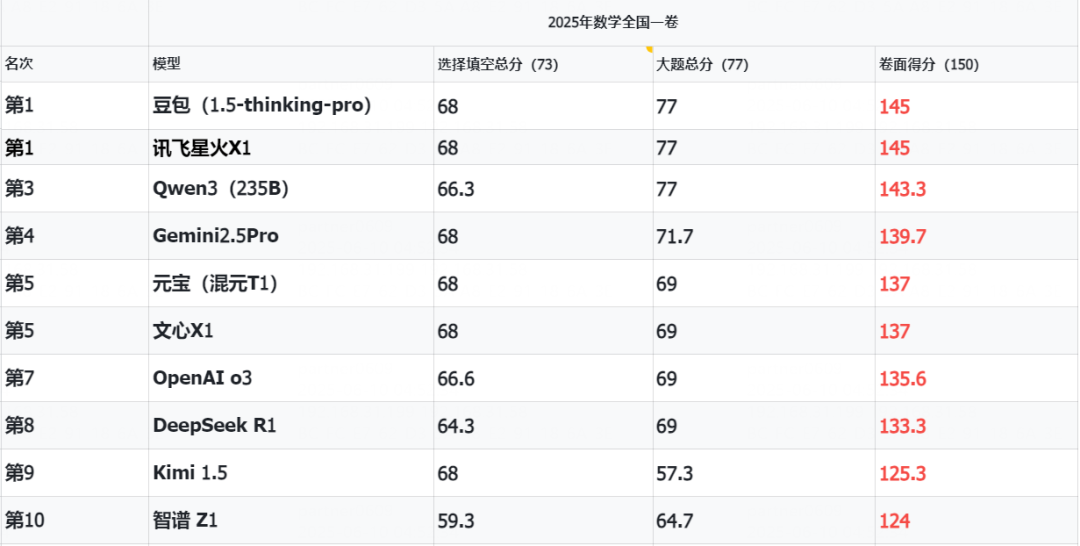Image resolution: width=1080 pixels, height=546 pixels.
Task: Select the 豆包 (1.5-thinking-pro) model cell
Action: tap(291, 106)
